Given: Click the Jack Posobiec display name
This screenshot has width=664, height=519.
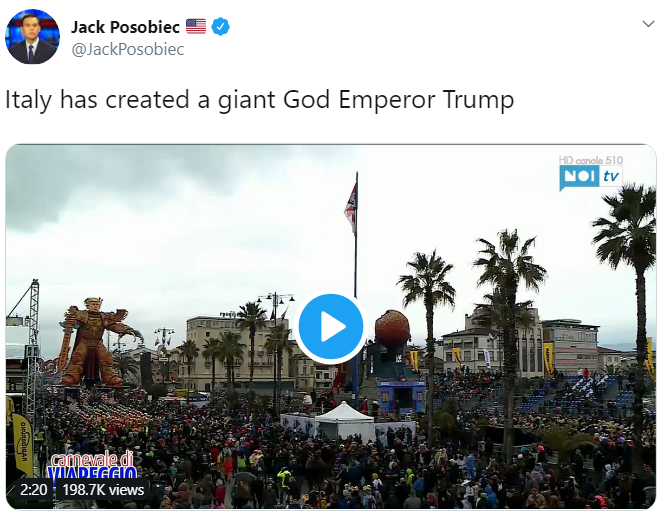Looking at the screenshot, I should (125, 27).
